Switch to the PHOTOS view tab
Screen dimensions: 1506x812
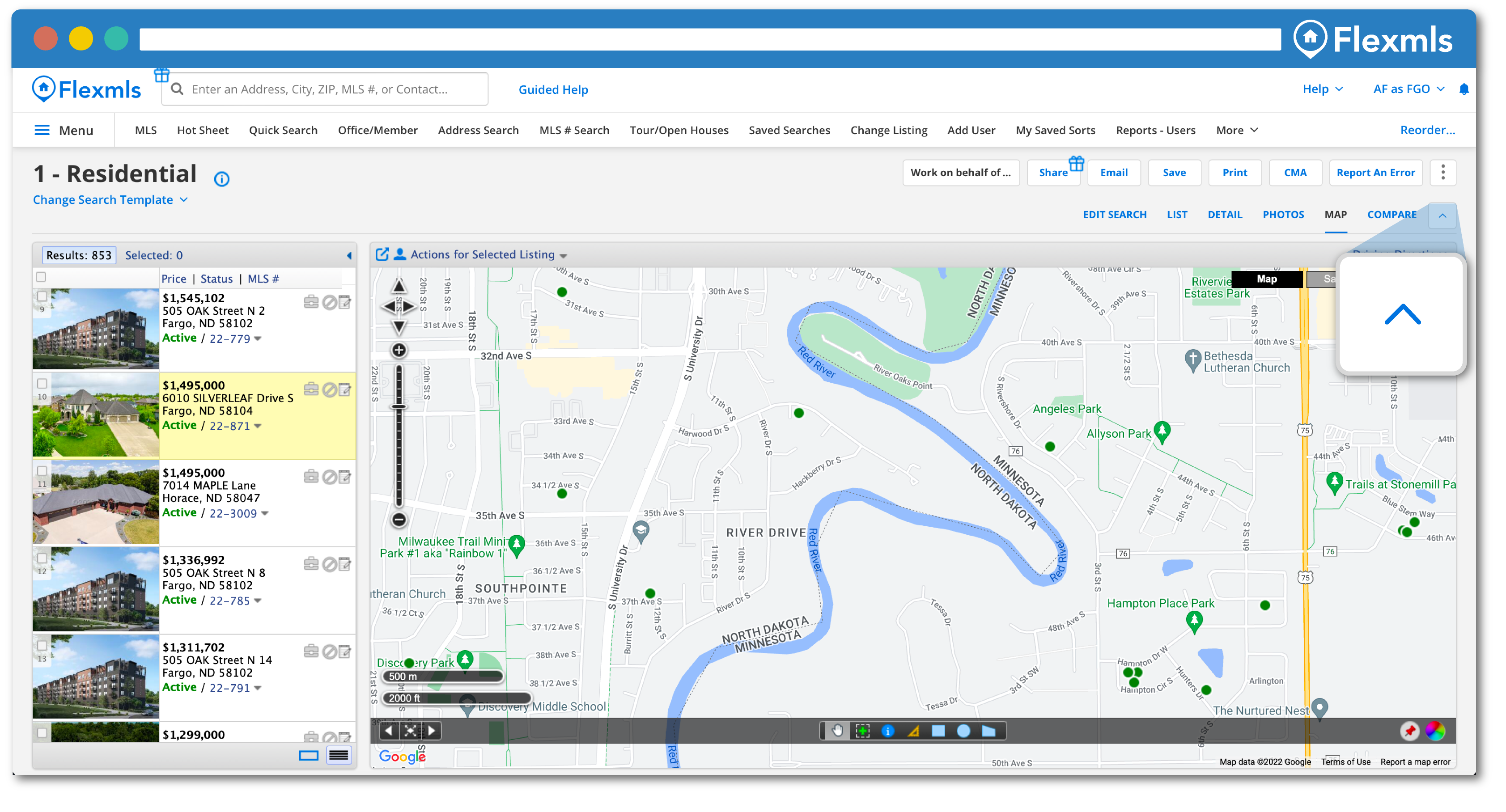(1283, 215)
